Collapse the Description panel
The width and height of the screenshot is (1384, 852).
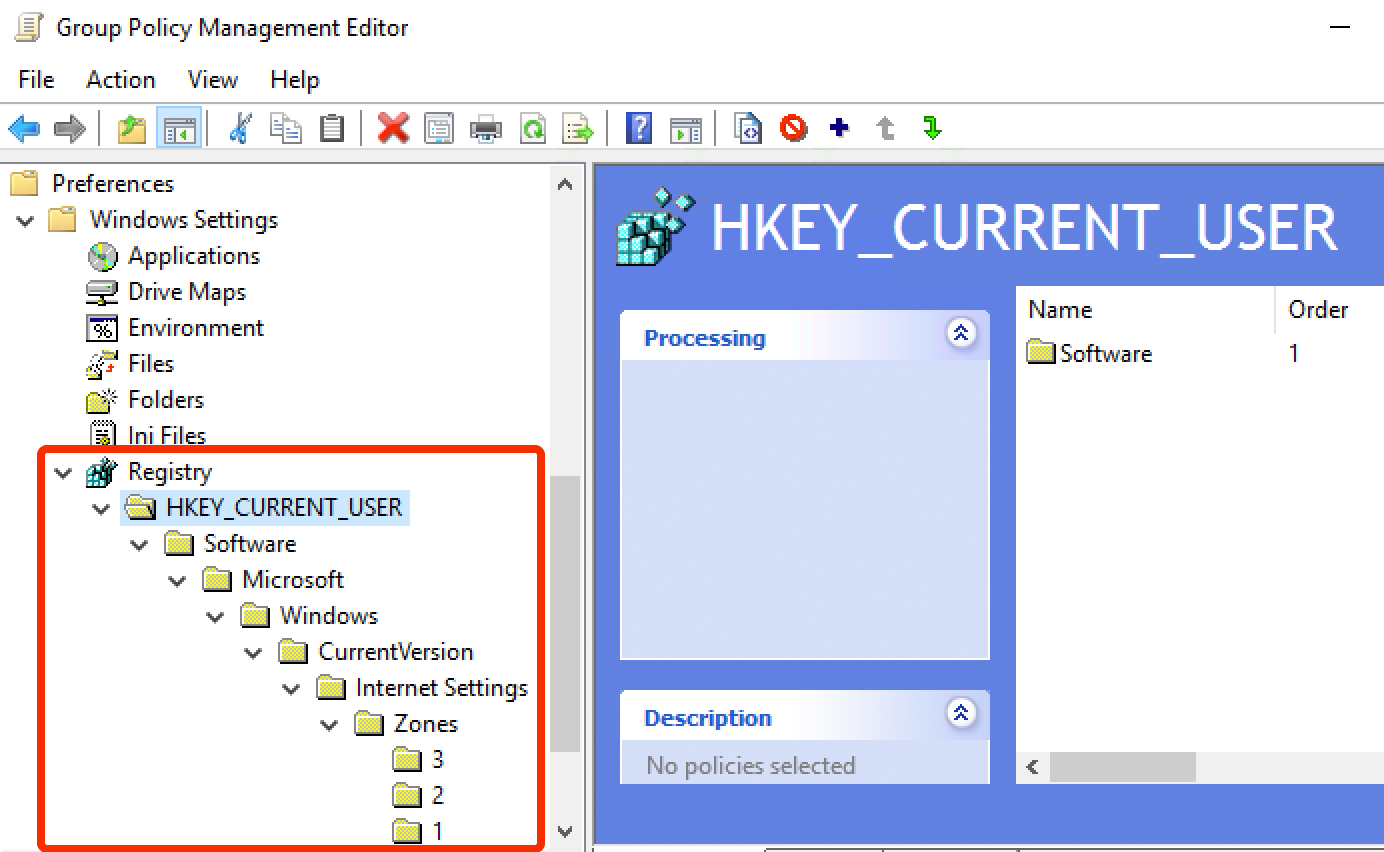click(961, 713)
